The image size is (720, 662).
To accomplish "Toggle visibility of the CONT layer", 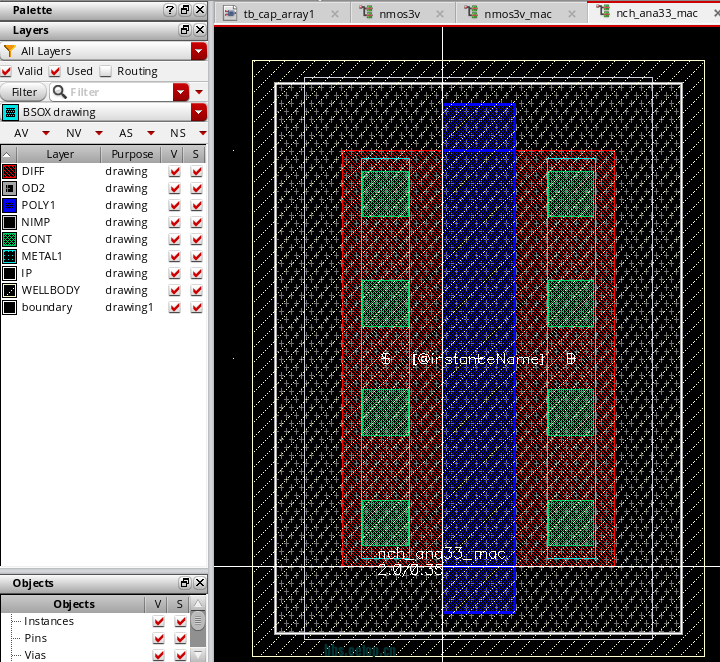I will click(x=174, y=239).
